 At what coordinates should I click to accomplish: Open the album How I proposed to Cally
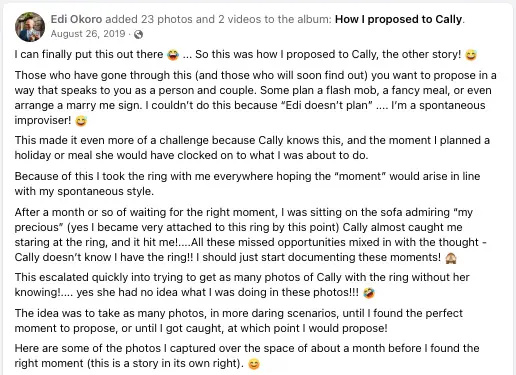(398, 19)
